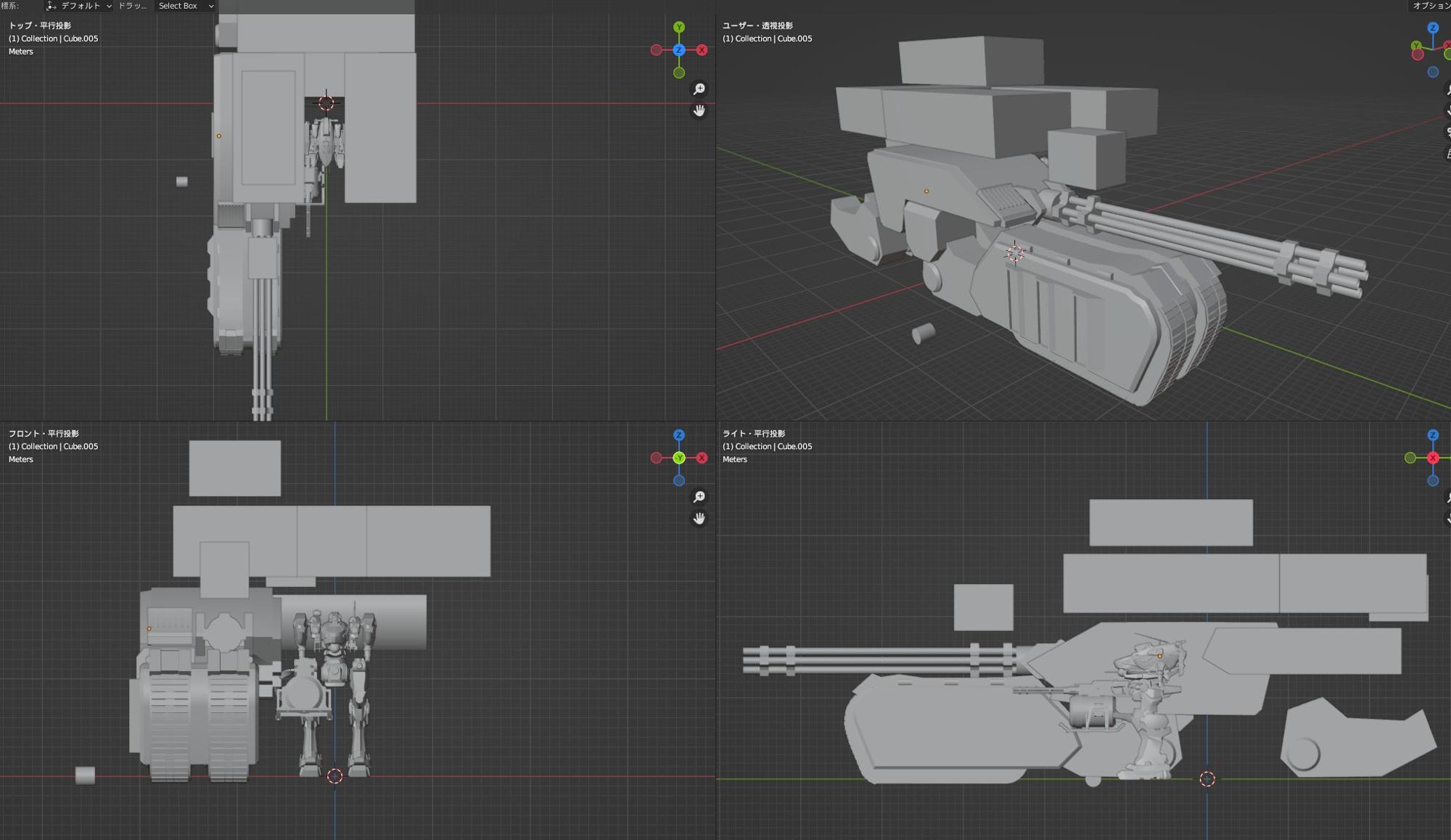Click the transform orientation axes icon

click(52, 6)
